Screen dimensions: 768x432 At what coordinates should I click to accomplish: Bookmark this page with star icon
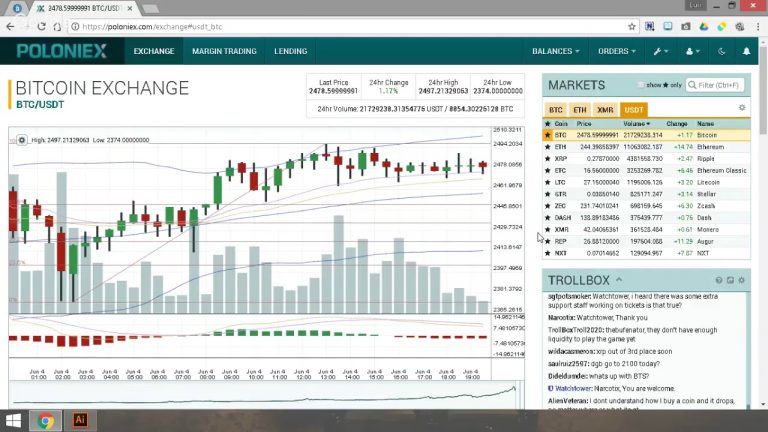632,26
